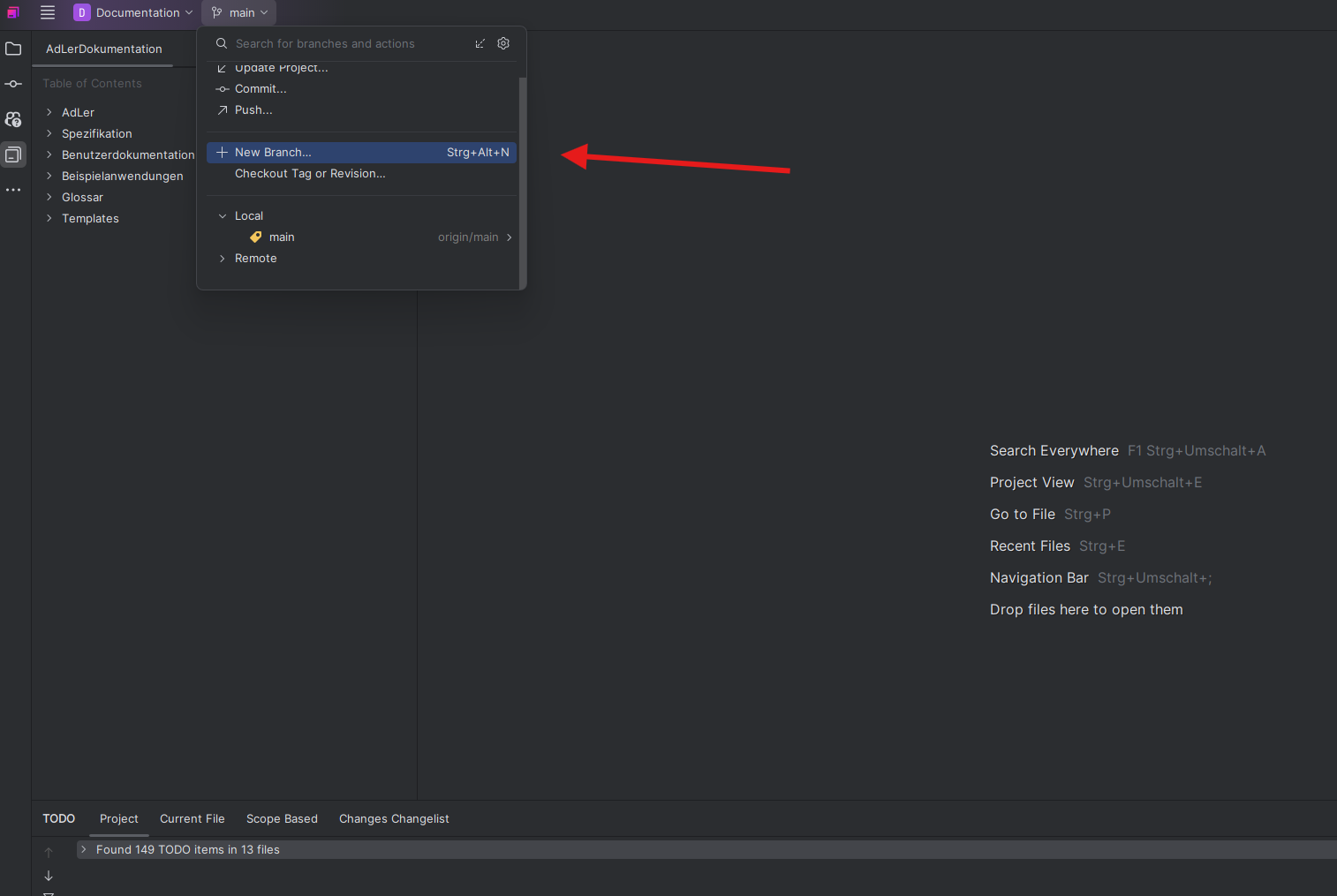Viewport: 1337px width, 896px height.
Task: Switch to the Current File tab
Action: 192,819
